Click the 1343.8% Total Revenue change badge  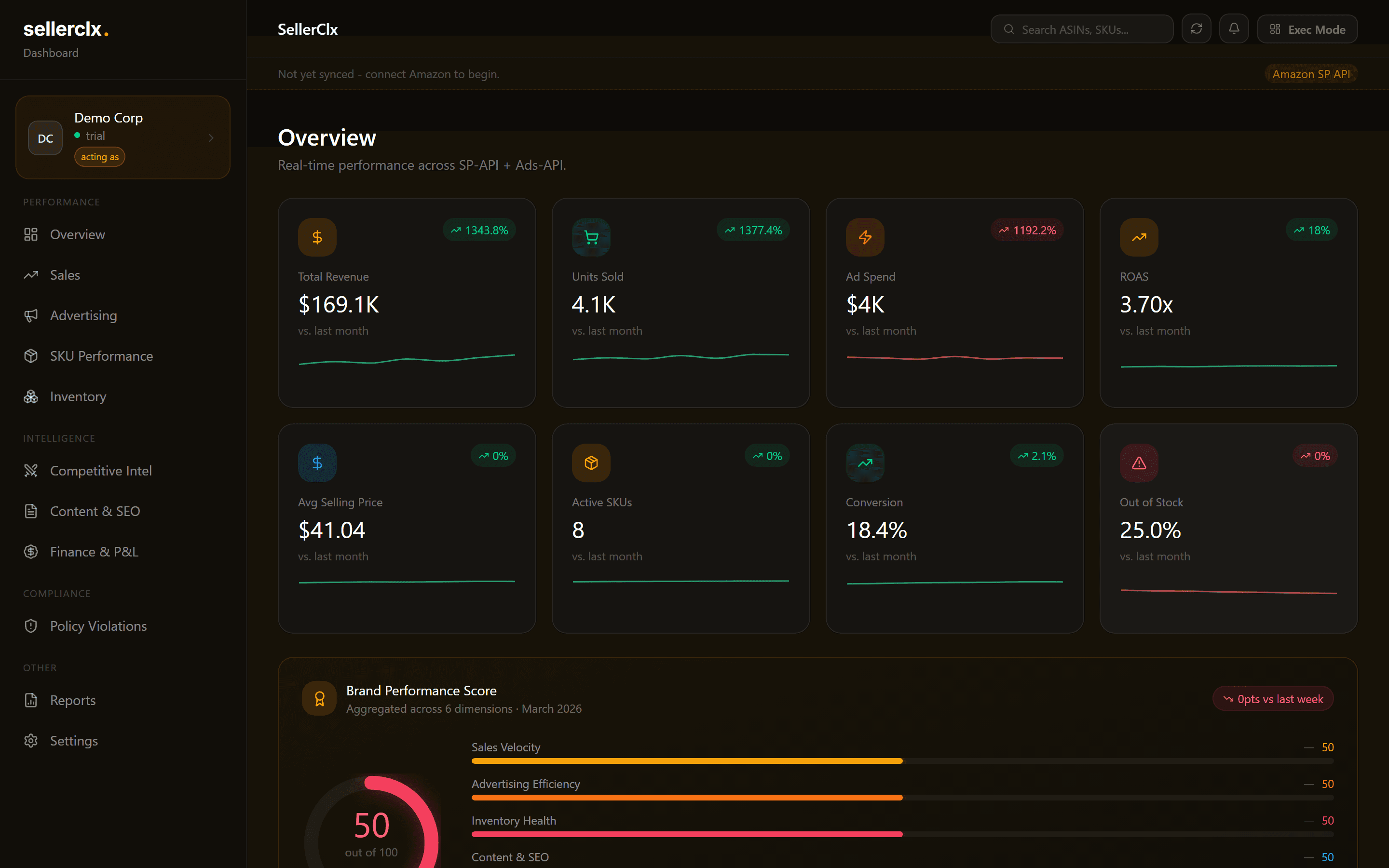(x=479, y=230)
